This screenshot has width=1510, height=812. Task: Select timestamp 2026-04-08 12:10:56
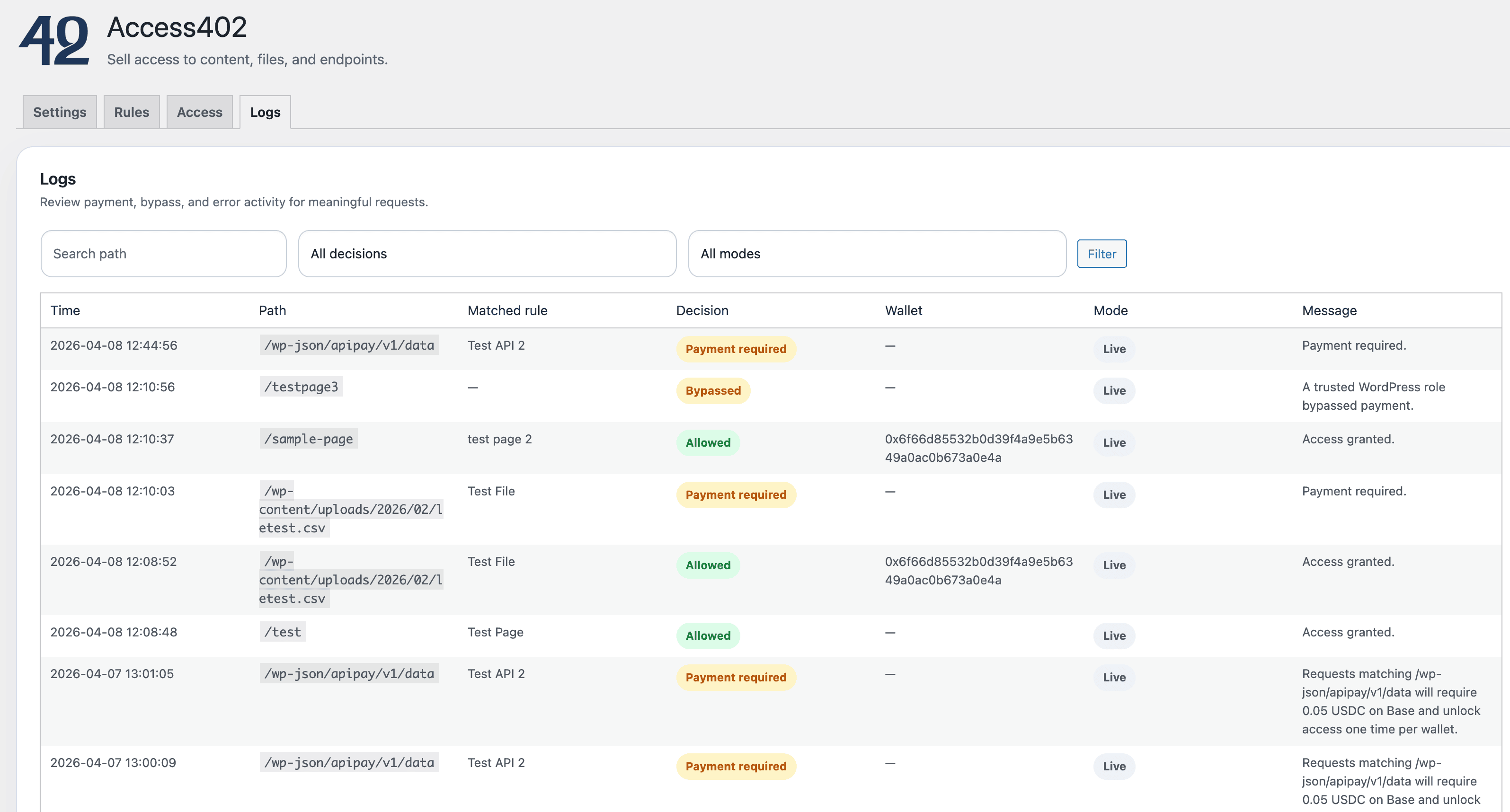coord(113,387)
